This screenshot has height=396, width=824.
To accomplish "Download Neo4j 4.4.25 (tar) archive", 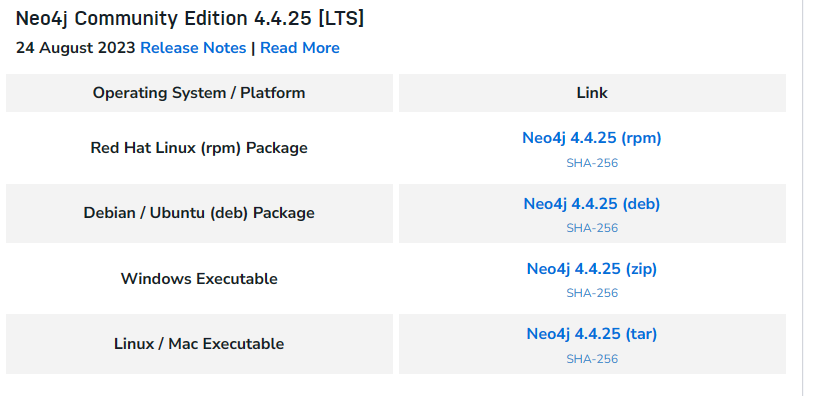I will (x=592, y=334).
